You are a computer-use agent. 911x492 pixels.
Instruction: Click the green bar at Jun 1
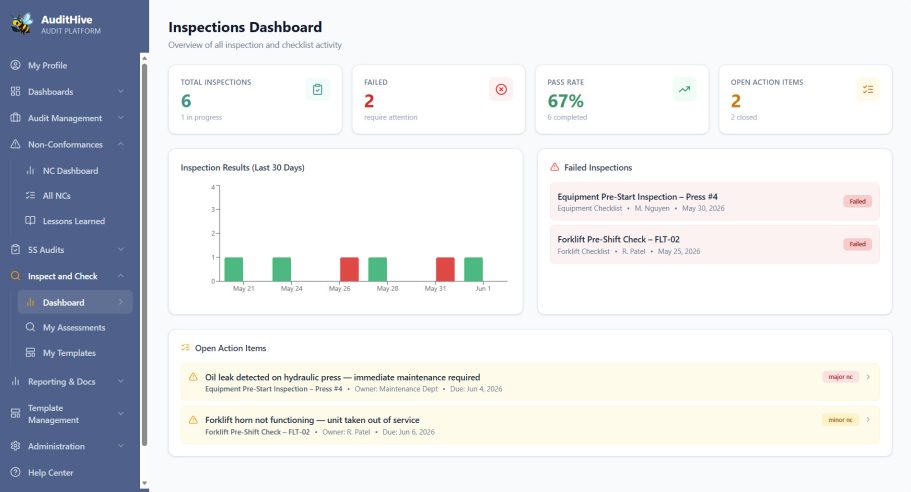pos(473,269)
